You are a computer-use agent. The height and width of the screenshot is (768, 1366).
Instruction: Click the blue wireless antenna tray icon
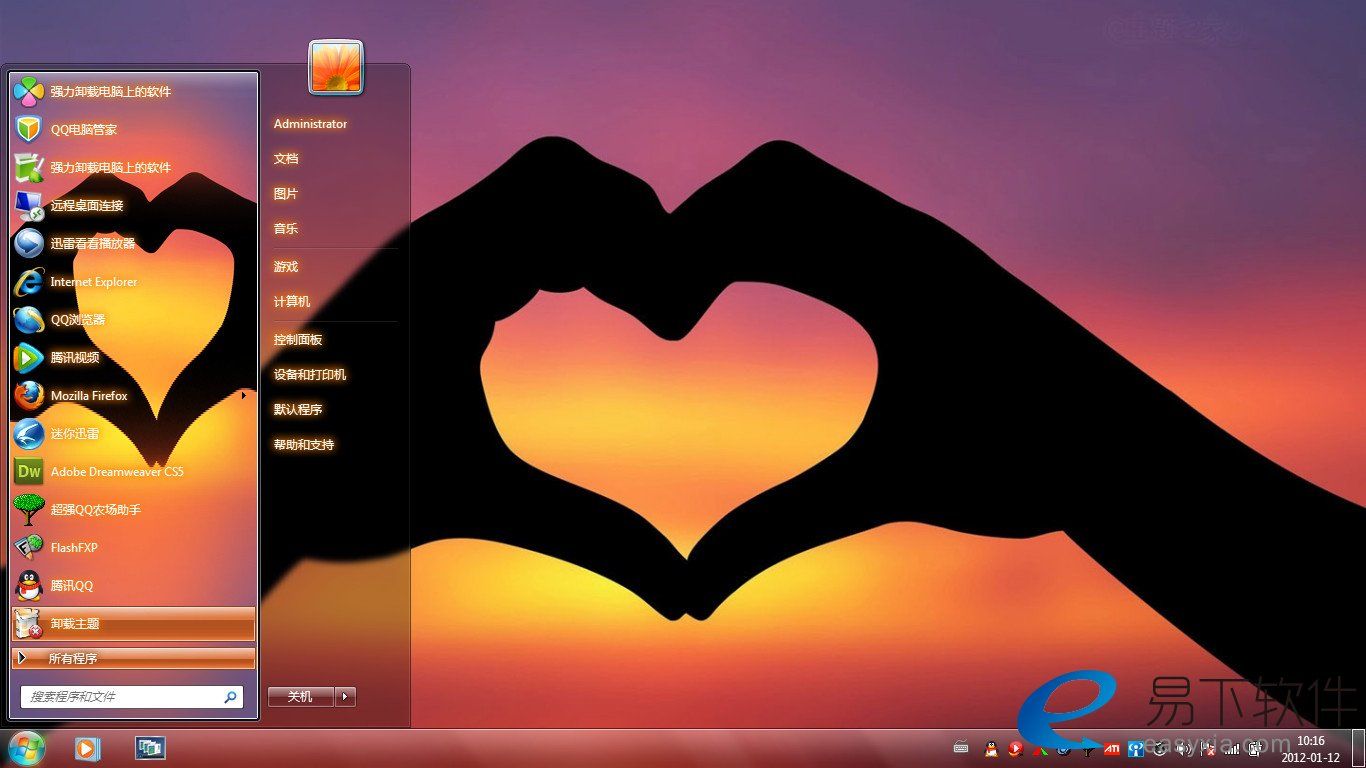tap(1136, 748)
